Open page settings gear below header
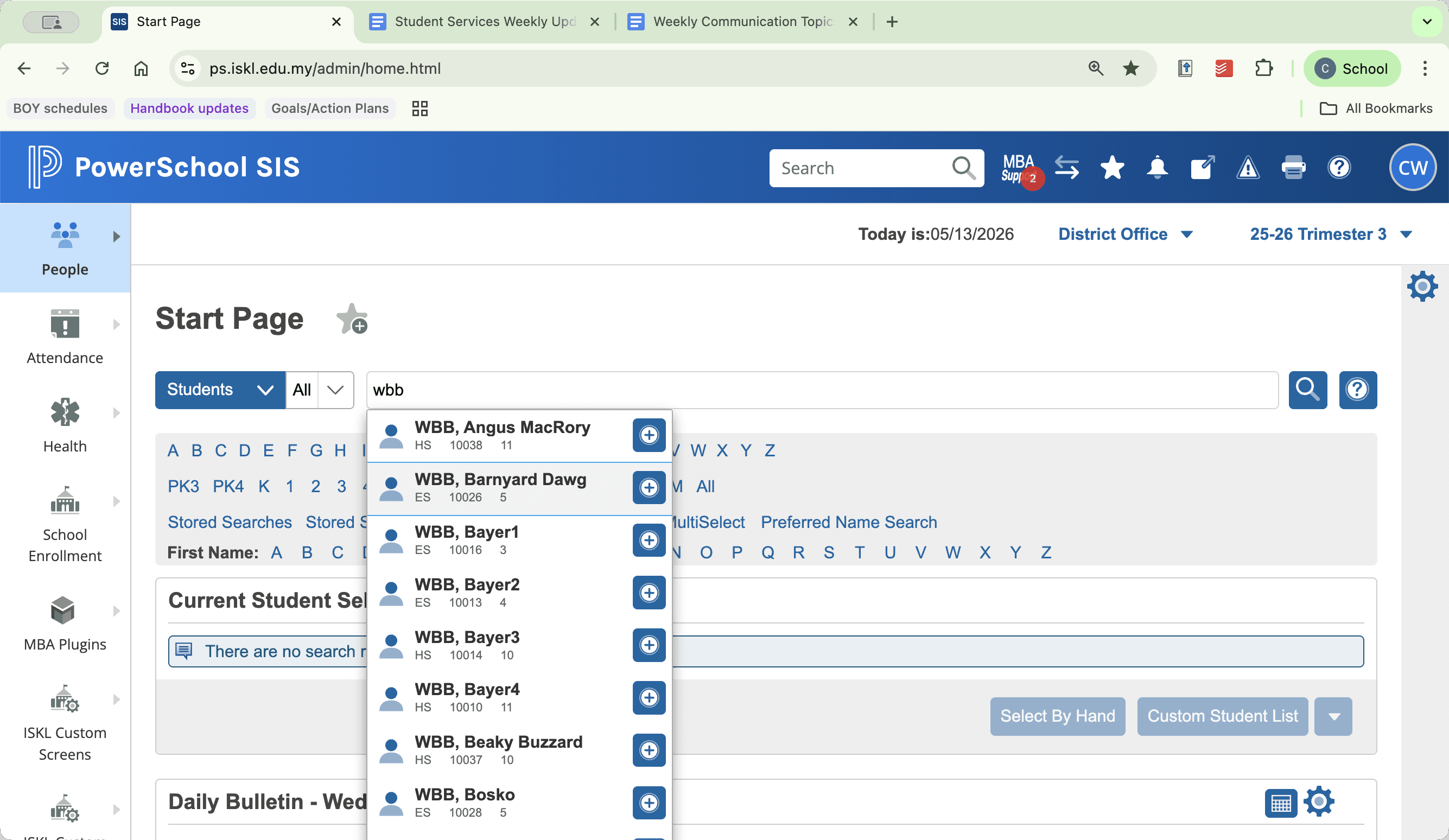The height and width of the screenshot is (840, 1449). tap(1422, 287)
